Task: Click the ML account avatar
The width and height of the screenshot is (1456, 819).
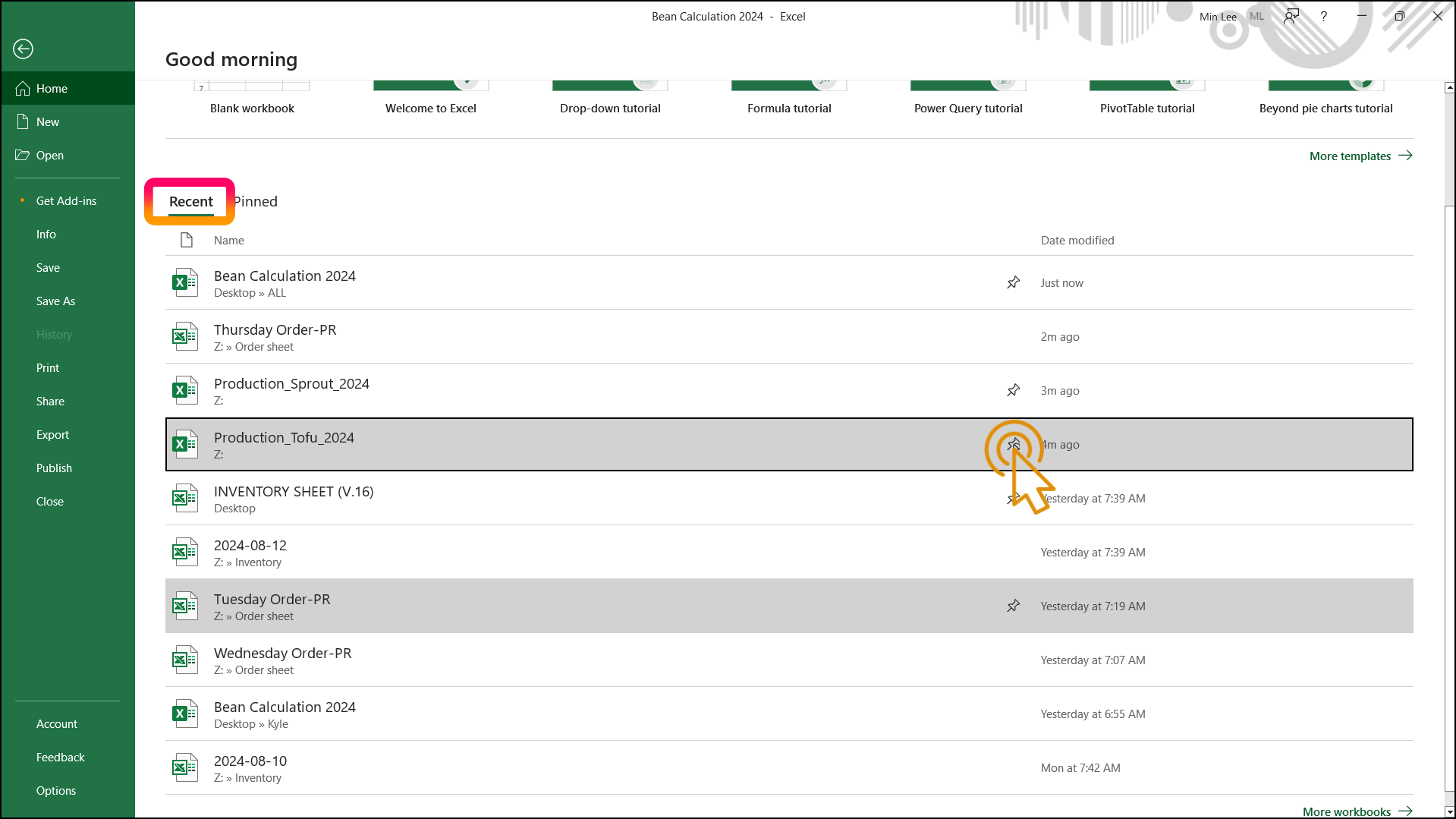Action: (1256, 16)
